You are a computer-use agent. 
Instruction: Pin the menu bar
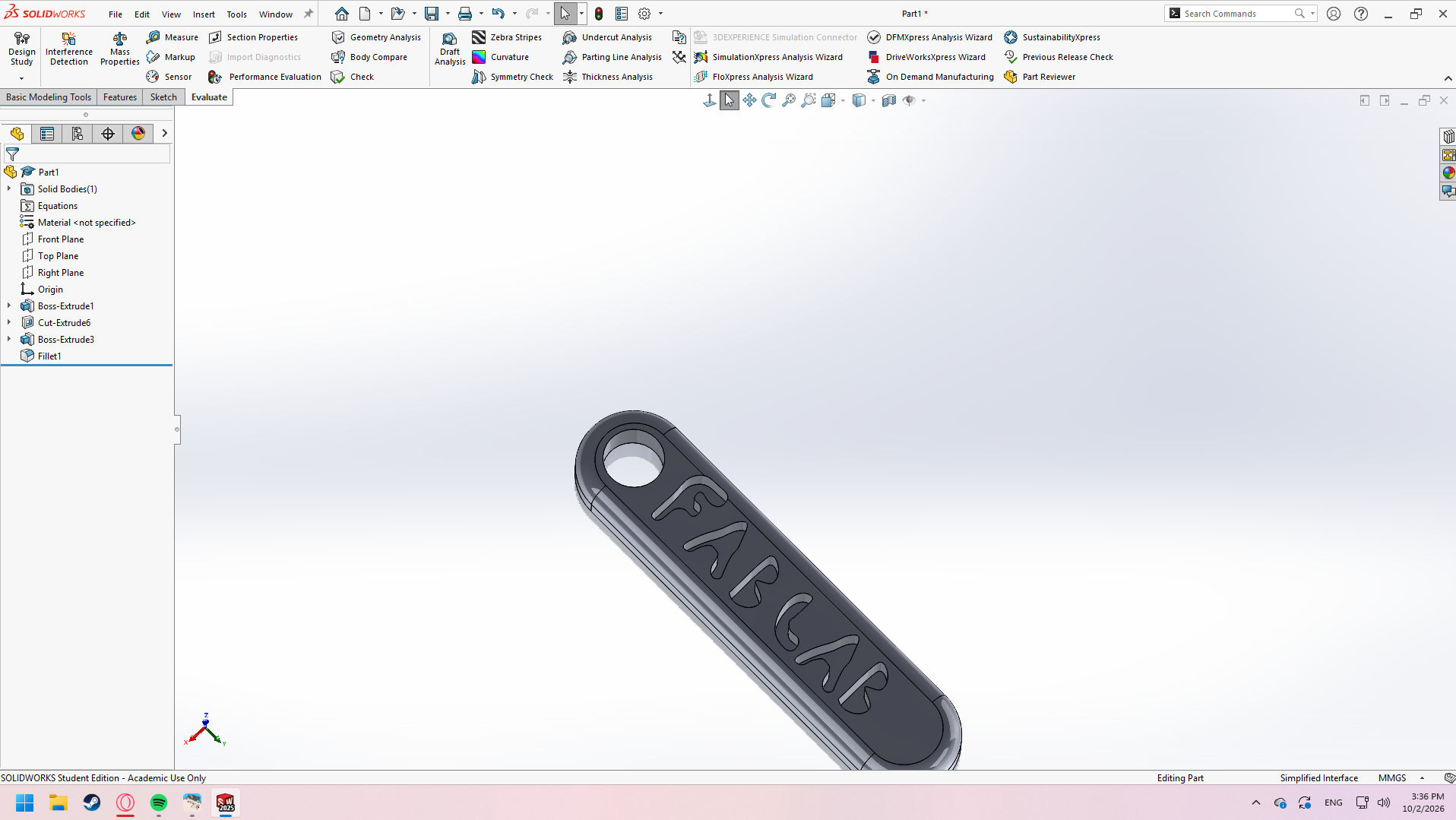tap(309, 14)
